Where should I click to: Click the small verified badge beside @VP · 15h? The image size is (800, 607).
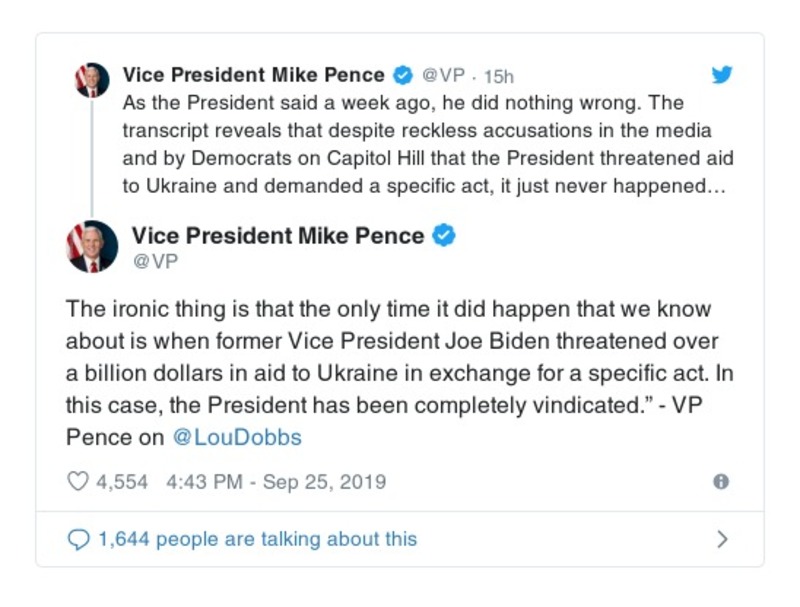click(x=402, y=75)
